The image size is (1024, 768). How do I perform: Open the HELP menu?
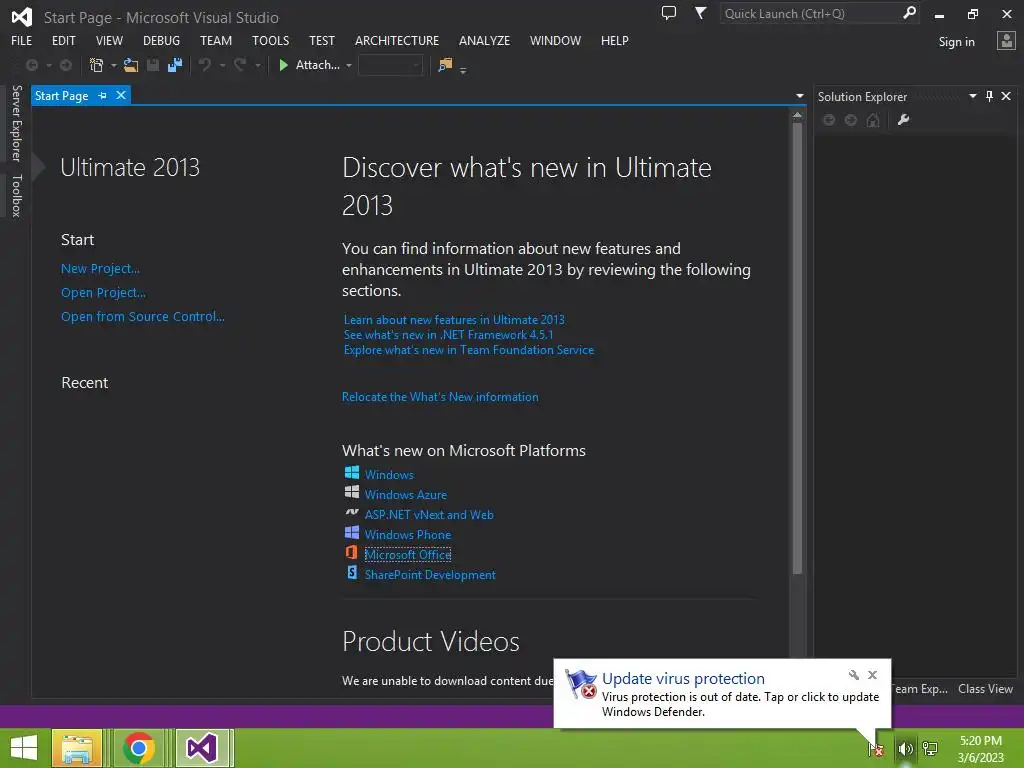coord(615,40)
